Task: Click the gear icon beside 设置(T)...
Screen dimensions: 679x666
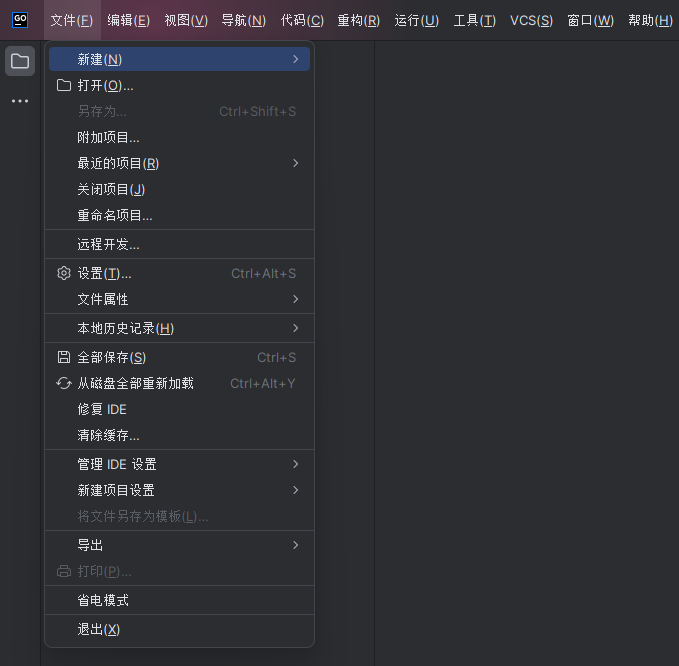Action: point(64,273)
